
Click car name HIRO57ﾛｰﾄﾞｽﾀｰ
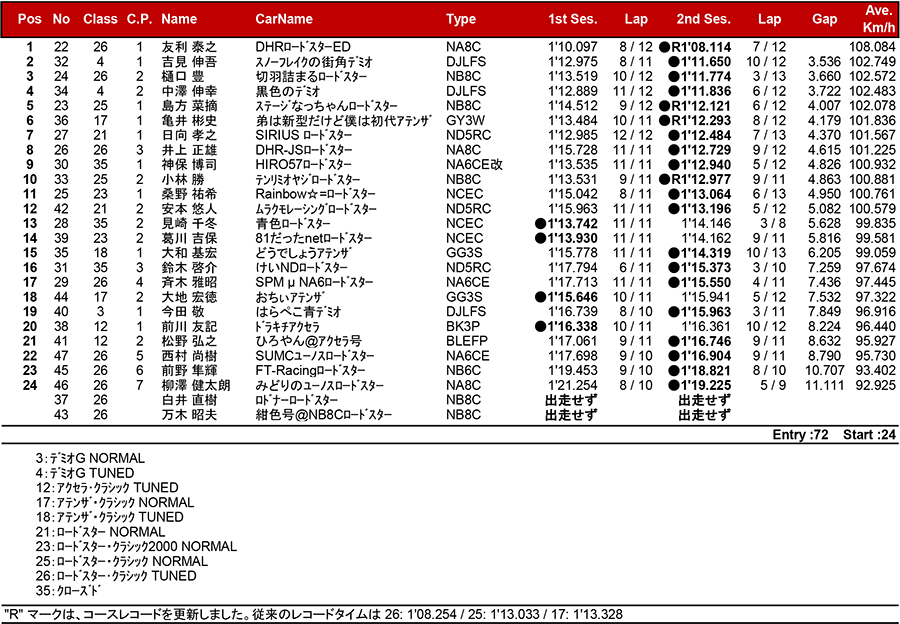click(x=304, y=165)
